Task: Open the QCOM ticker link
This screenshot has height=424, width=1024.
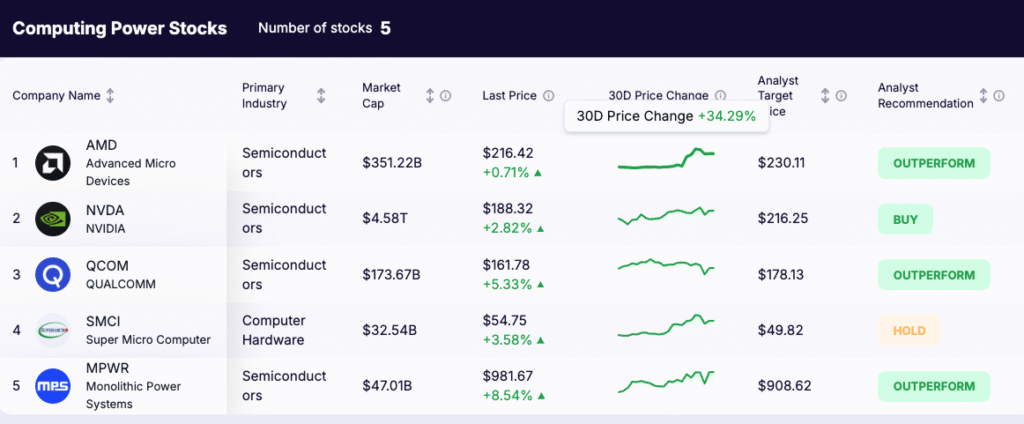Action: pos(107,266)
